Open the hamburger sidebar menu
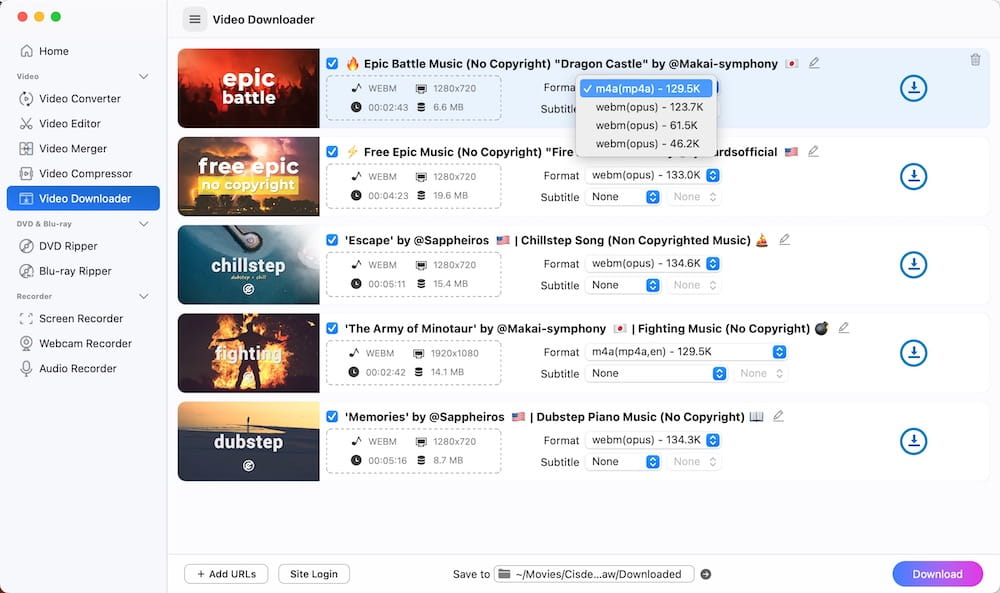This screenshot has height=593, width=1000. tap(195, 19)
